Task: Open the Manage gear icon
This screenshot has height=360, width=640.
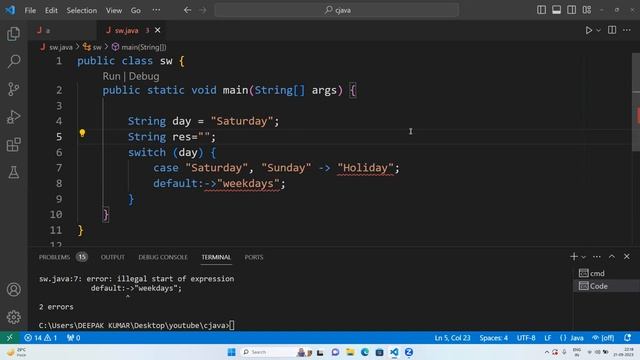Action: point(13,317)
